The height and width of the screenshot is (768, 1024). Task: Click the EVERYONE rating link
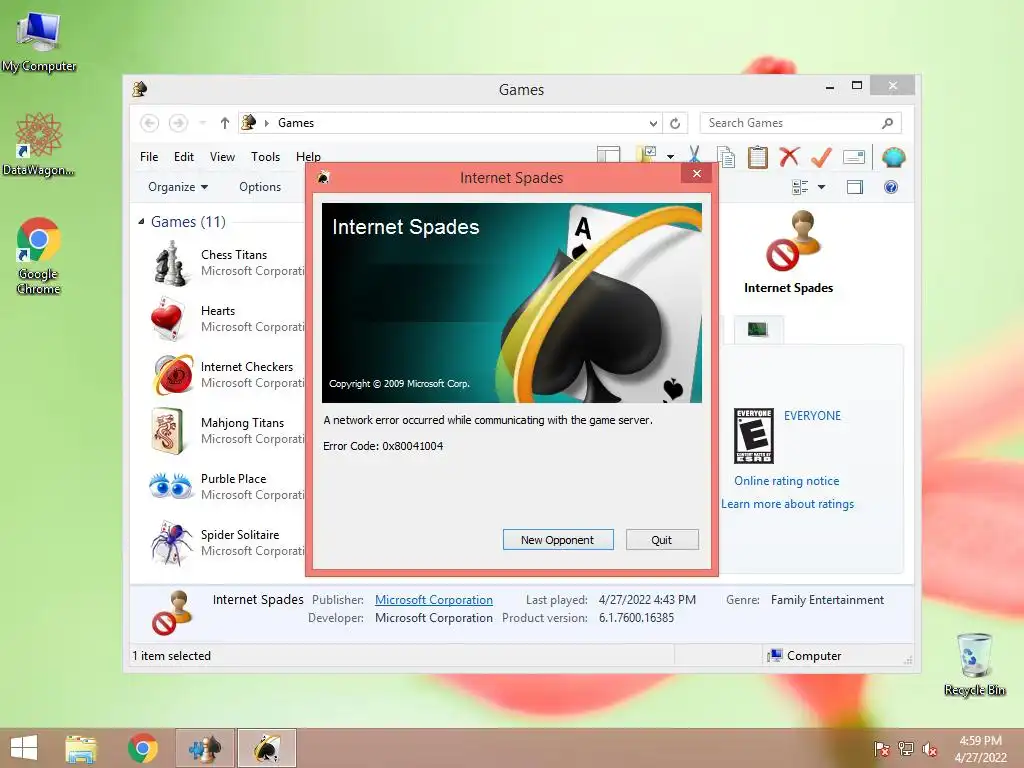tap(812, 416)
